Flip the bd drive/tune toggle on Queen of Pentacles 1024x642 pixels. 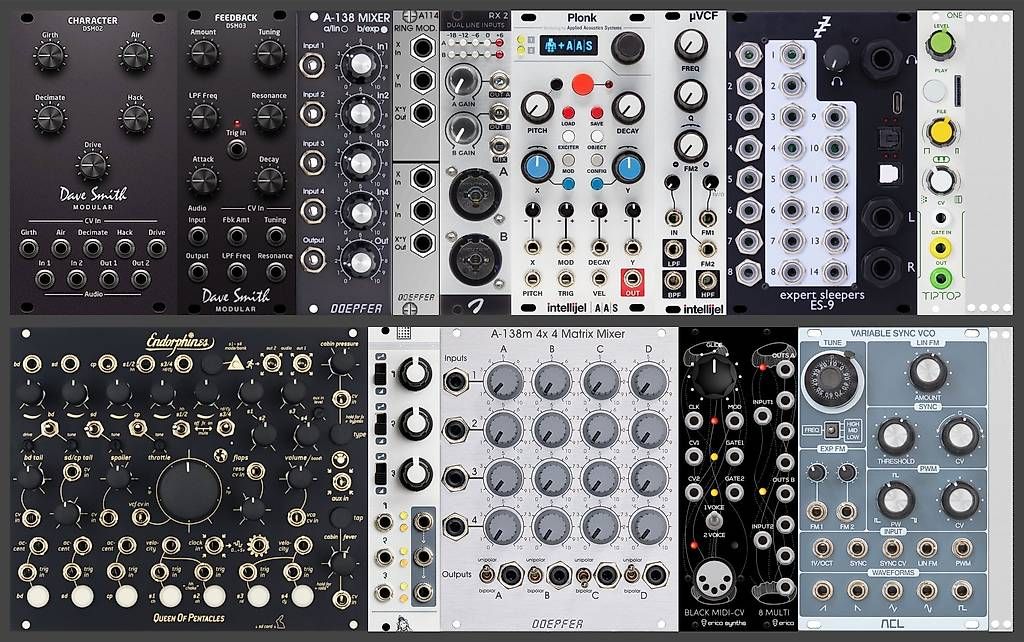click(x=48, y=428)
